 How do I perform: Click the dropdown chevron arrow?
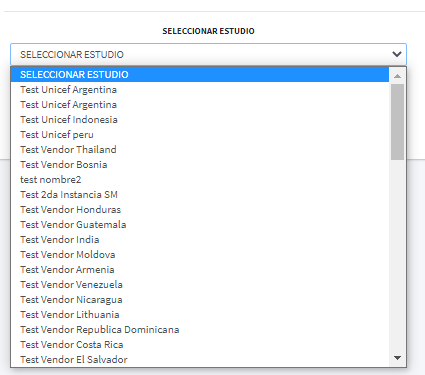click(397, 54)
